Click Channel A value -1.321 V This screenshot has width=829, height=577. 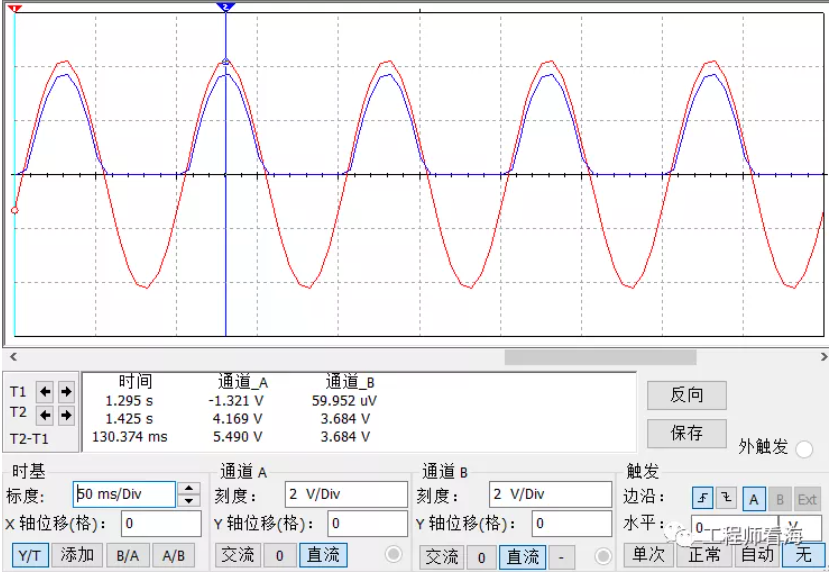[x=236, y=401]
